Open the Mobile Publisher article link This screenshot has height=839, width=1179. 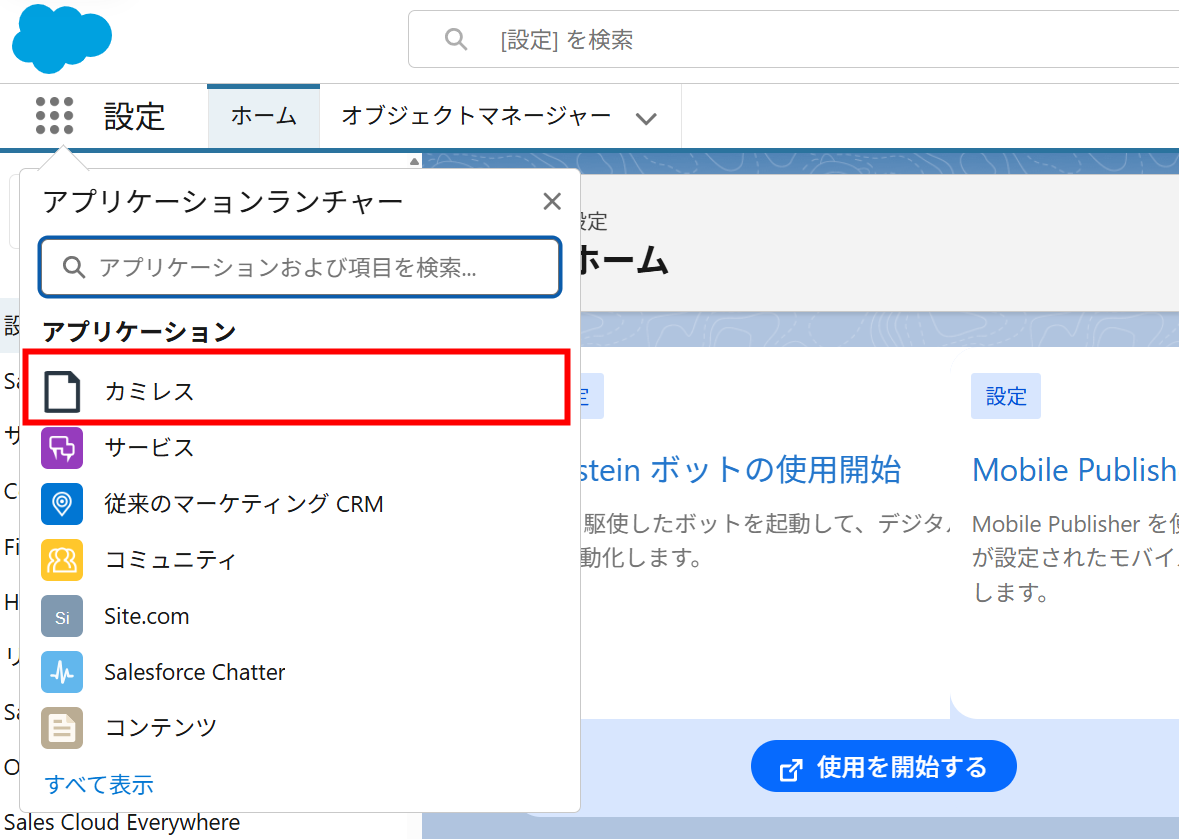pos(1074,469)
